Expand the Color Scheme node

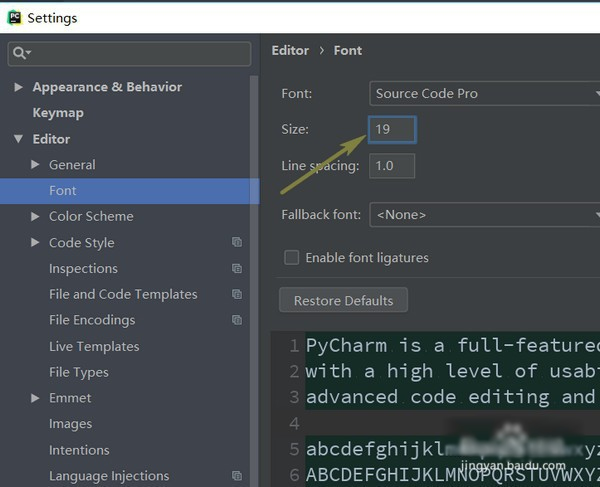36,217
